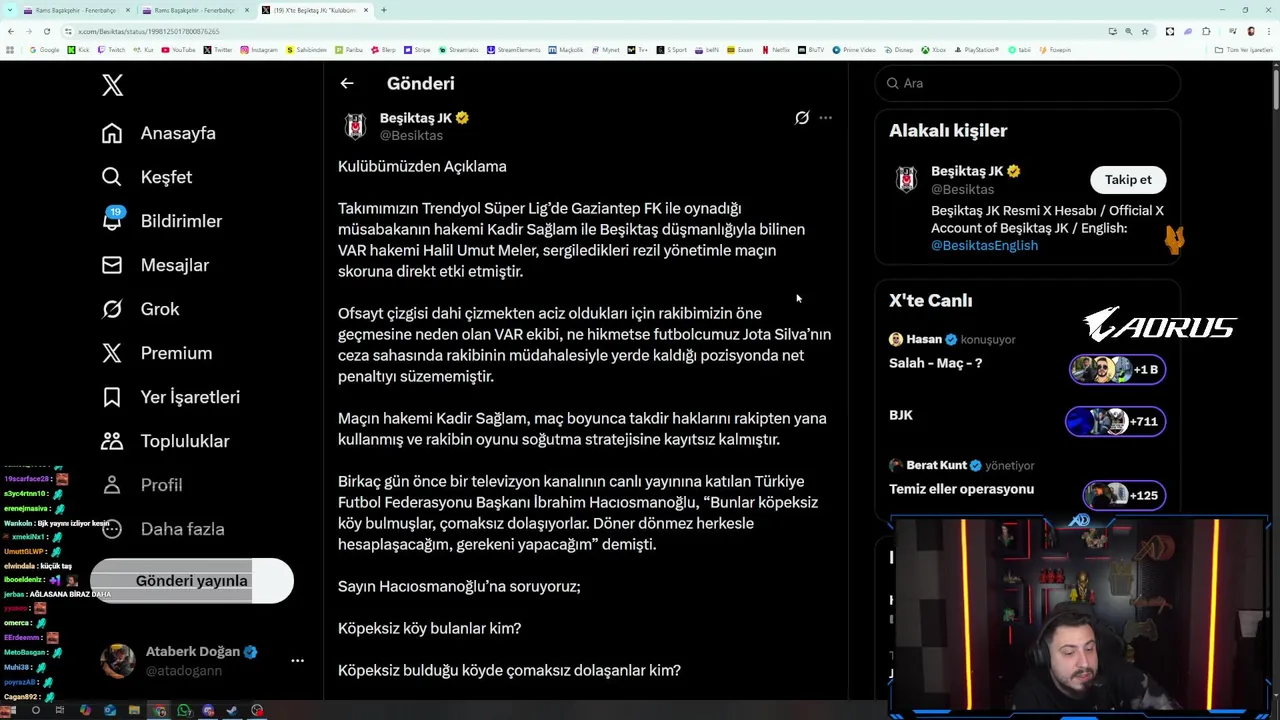Screen dimensions: 1280x720
Task: Click page vertical scrollbar
Action: (x=1275, y=90)
